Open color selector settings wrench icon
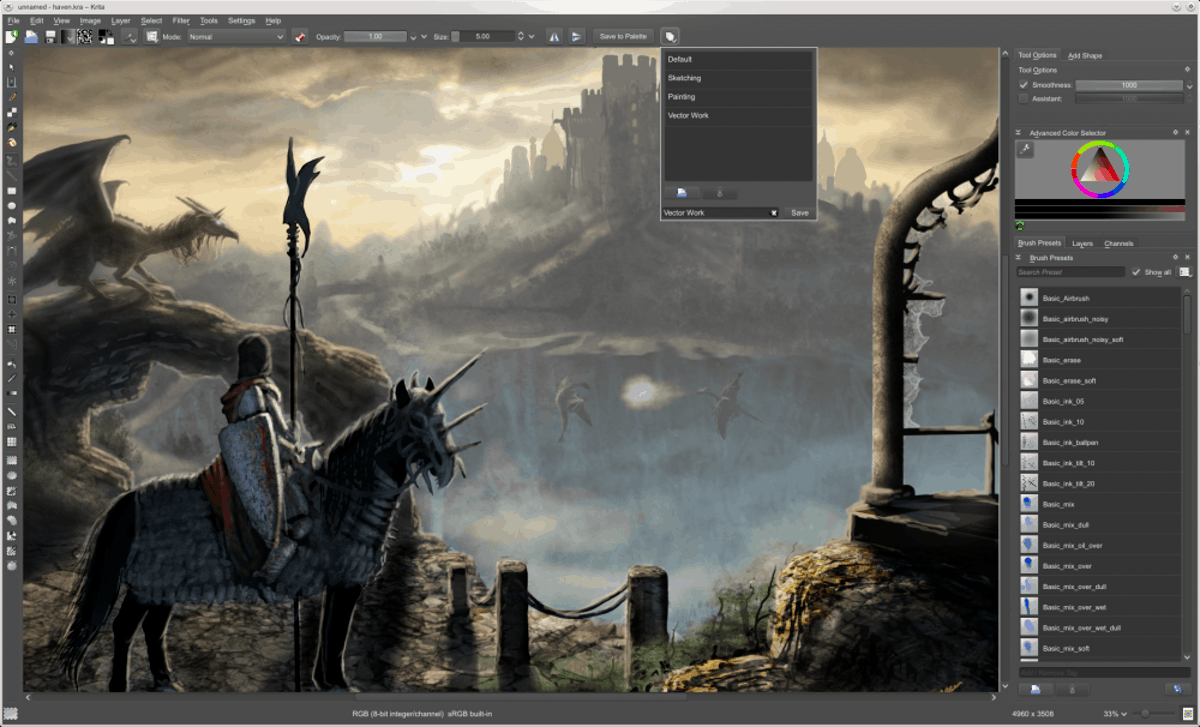This screenshot has width=1200, height=727. (x=1025, y=149)
